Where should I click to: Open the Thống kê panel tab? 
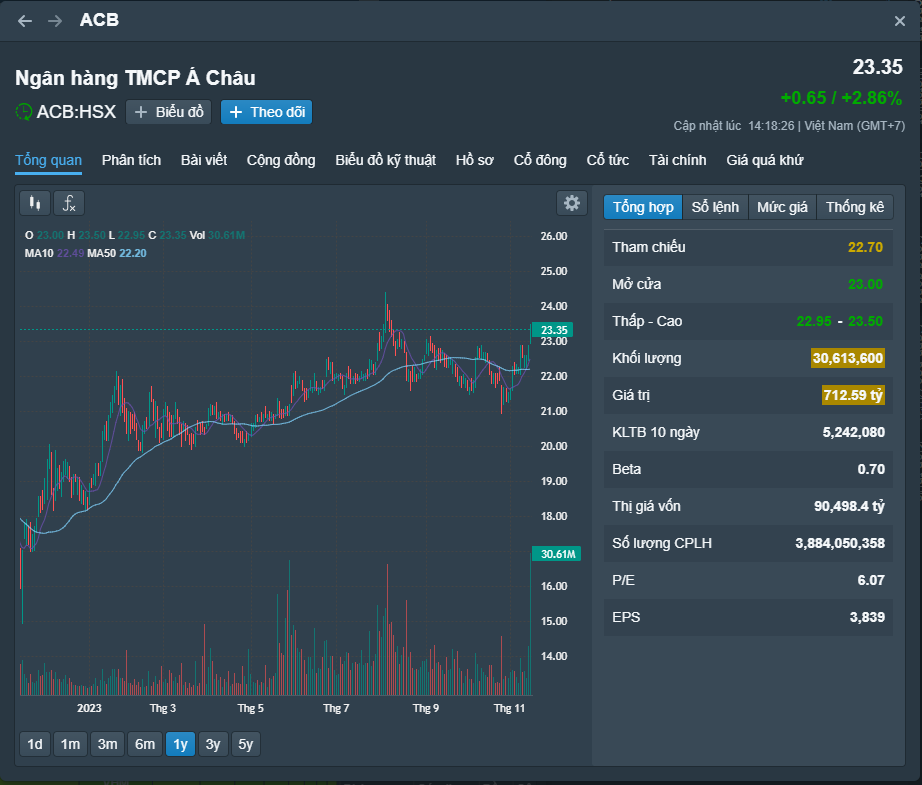tap(855, 207)
